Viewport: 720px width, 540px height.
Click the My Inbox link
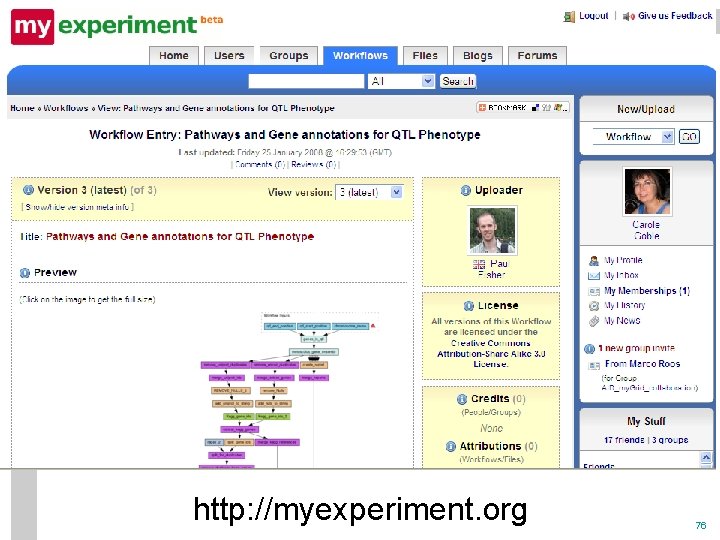pyautogui.click(x=621, y=276)
